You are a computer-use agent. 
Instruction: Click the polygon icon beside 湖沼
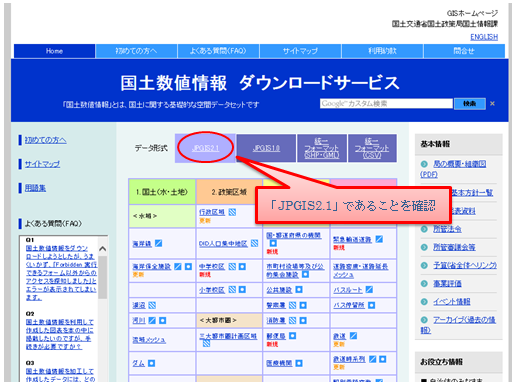pyautogui.click(x=152, y=305)
